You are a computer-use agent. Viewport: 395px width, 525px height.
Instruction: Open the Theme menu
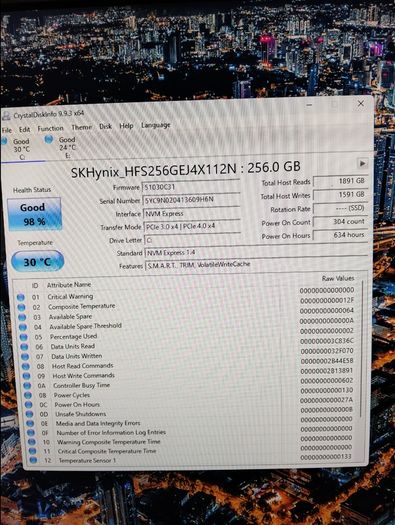coord(81,127)
